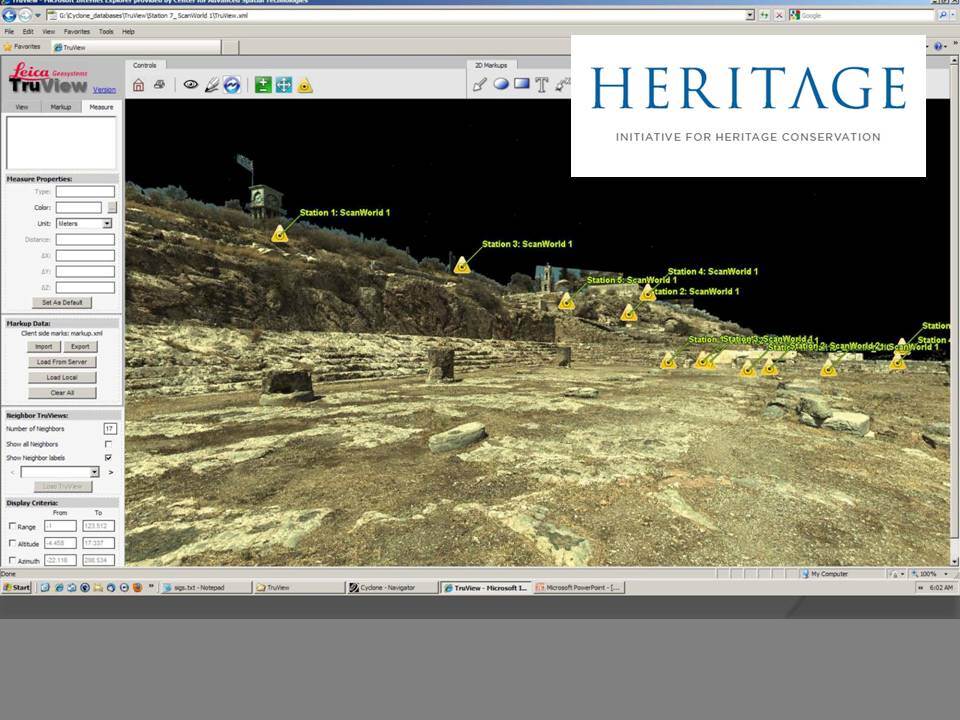Open the File menu
This screenshot has width=960, height=720.
pyautogui.click(x=9, y=32)
